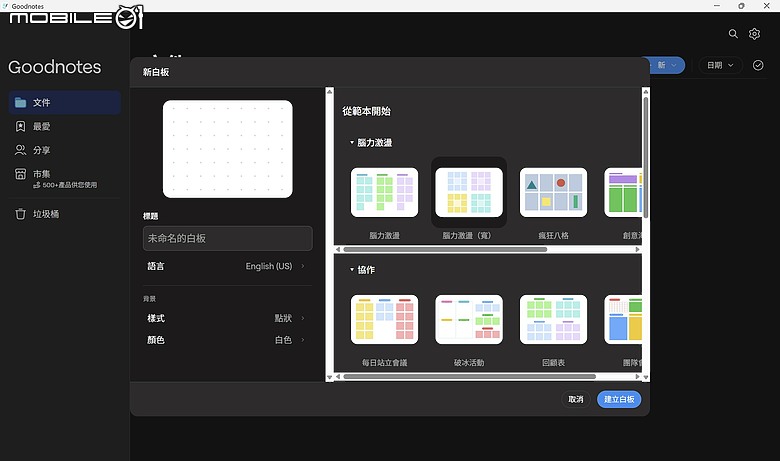Screen dimensions: 780x461
Task: Select the 回顧表 template thumbnail
Action: point(553,319)
